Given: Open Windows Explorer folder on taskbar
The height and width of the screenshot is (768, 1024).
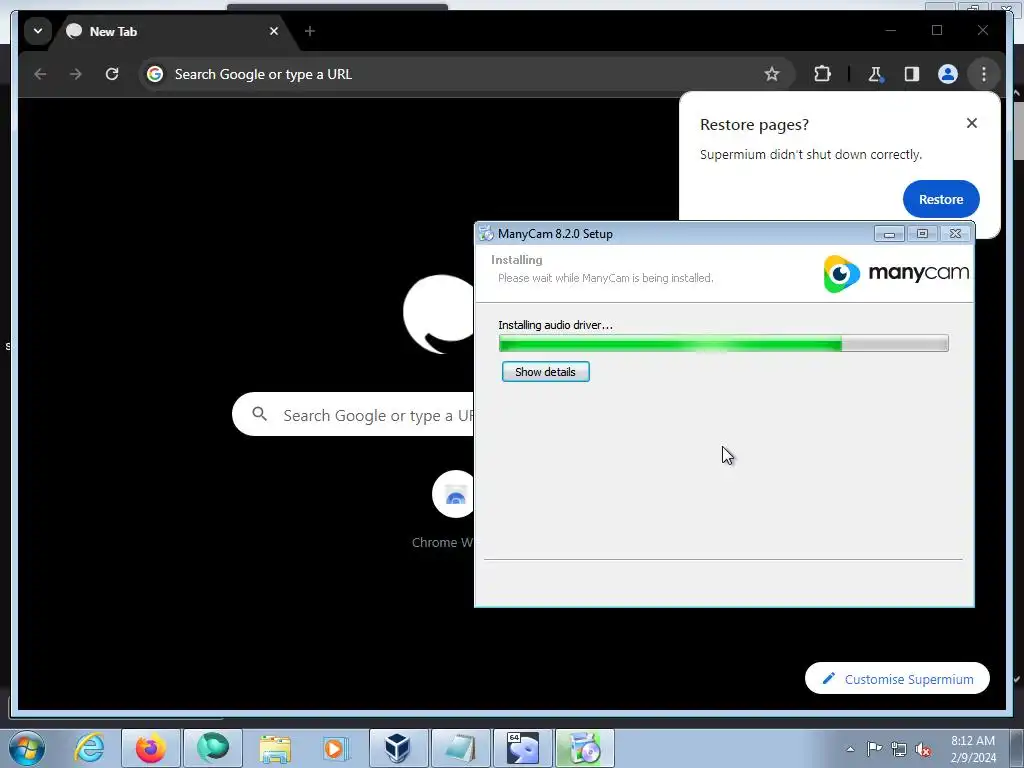Looking at the screenshot, I should tap(275, 748).
